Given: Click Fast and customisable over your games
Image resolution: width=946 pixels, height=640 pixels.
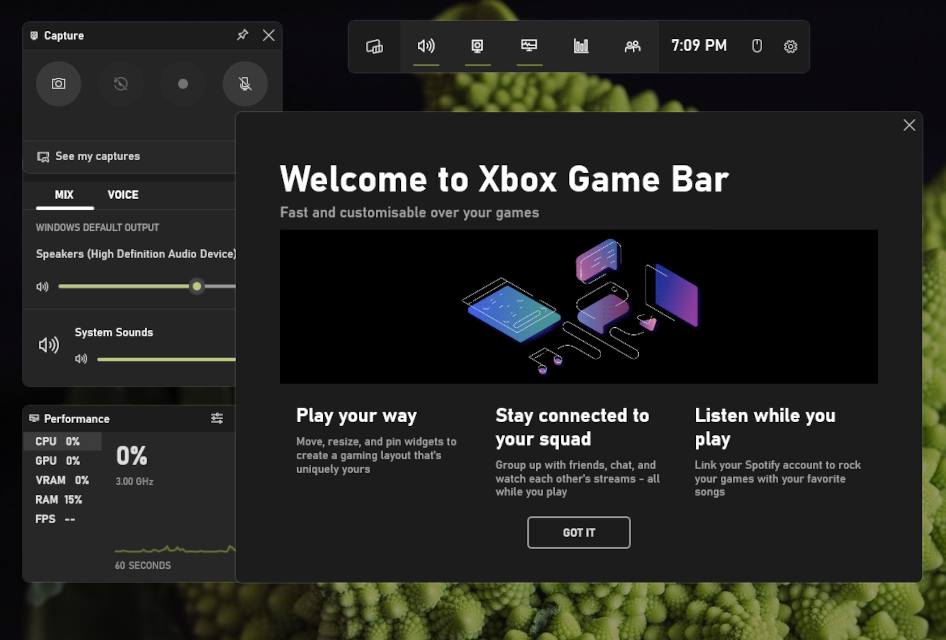Looking at the screenshot, I should pyautogui.click(x=410, y=212).
